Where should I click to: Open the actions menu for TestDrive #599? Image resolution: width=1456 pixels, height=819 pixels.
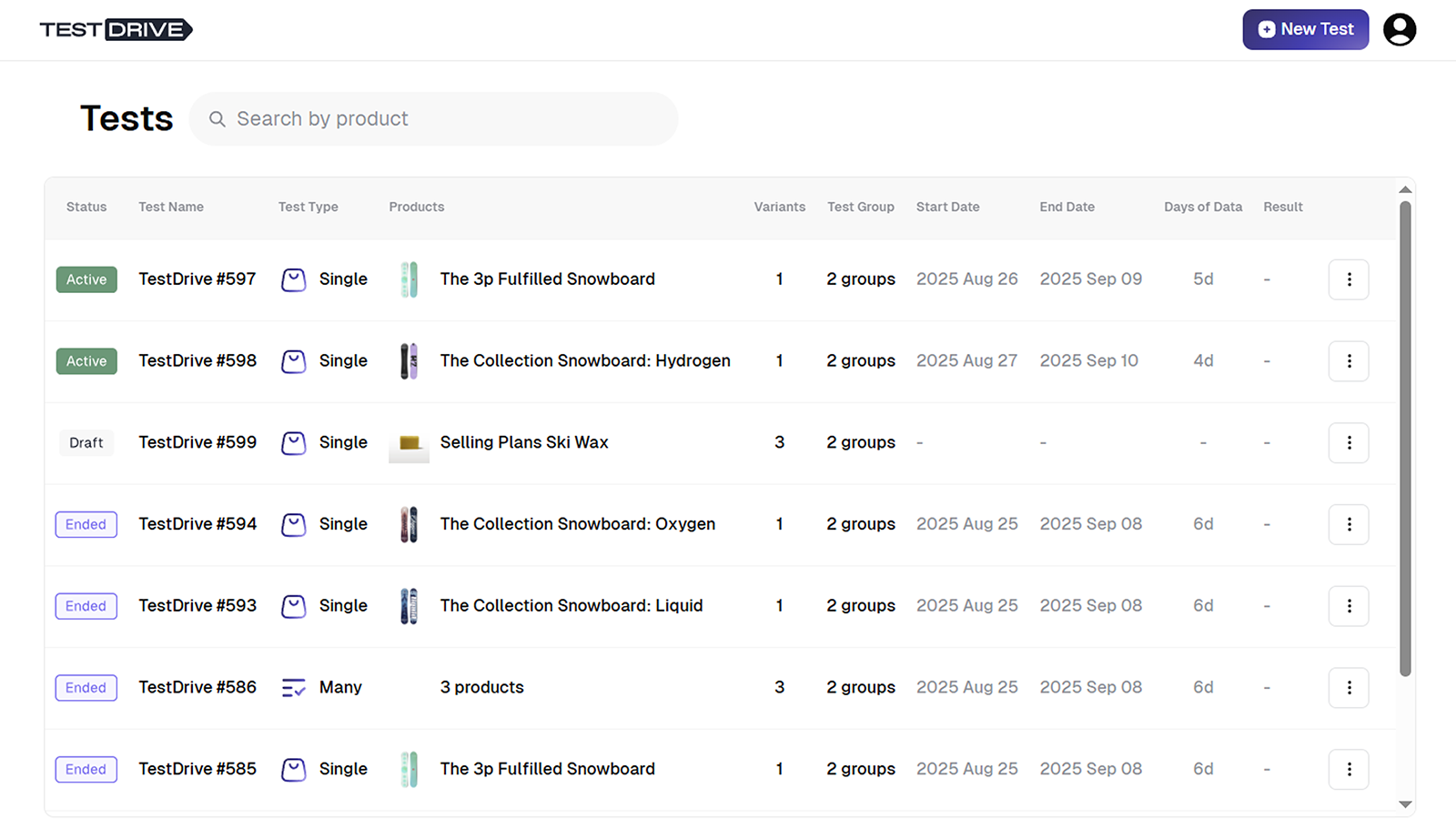(1349, 442)
